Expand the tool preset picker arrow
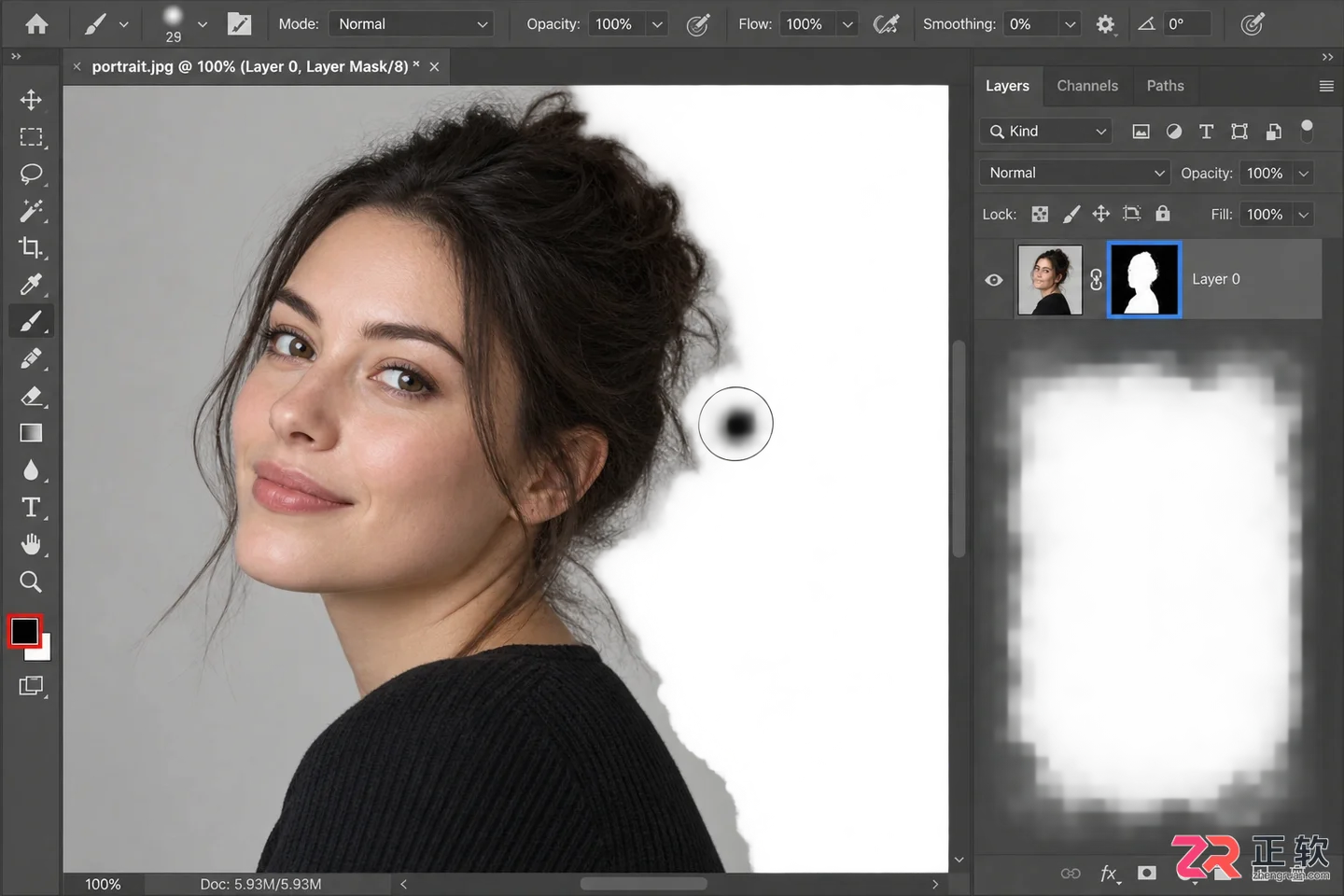Screen dimensions: 1344x896 (x=123, y=24)
